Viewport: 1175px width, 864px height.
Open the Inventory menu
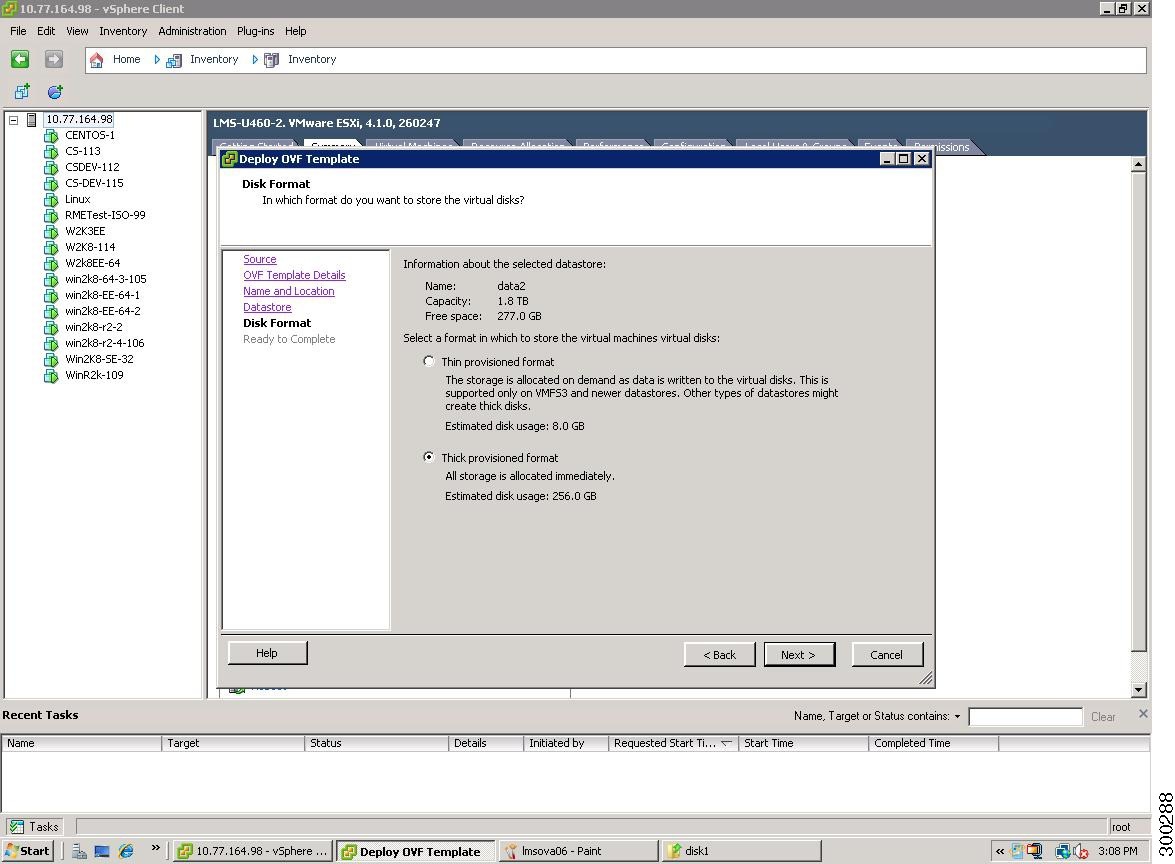point(123,31)
